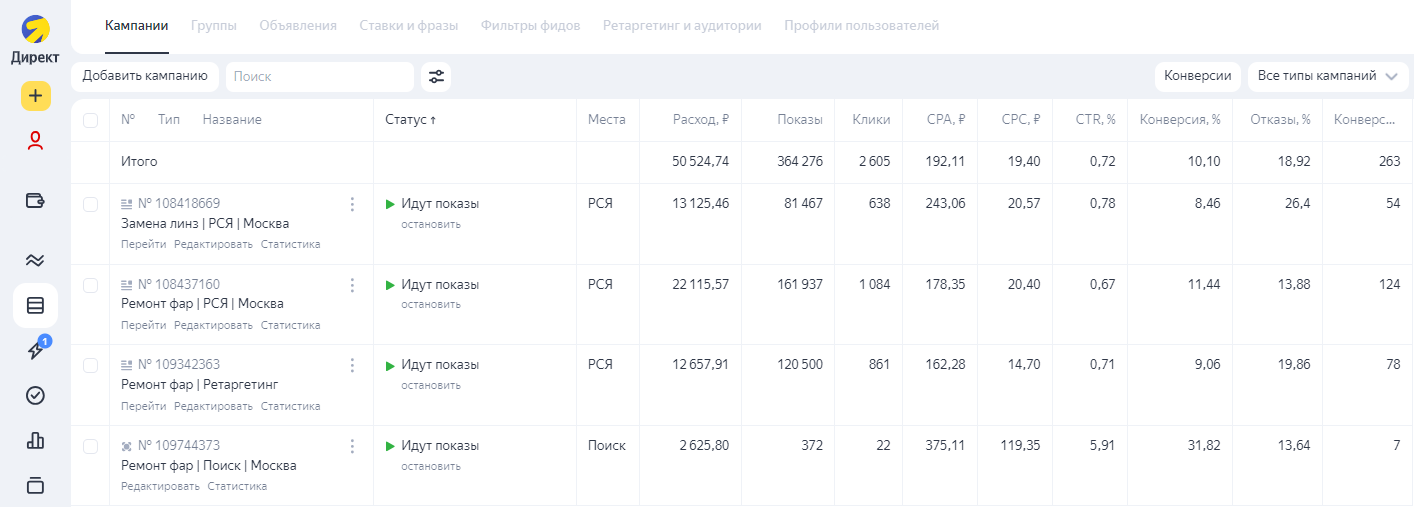
Task: Open the user profile icon in sidebar
Action: (x=35, y=142)
